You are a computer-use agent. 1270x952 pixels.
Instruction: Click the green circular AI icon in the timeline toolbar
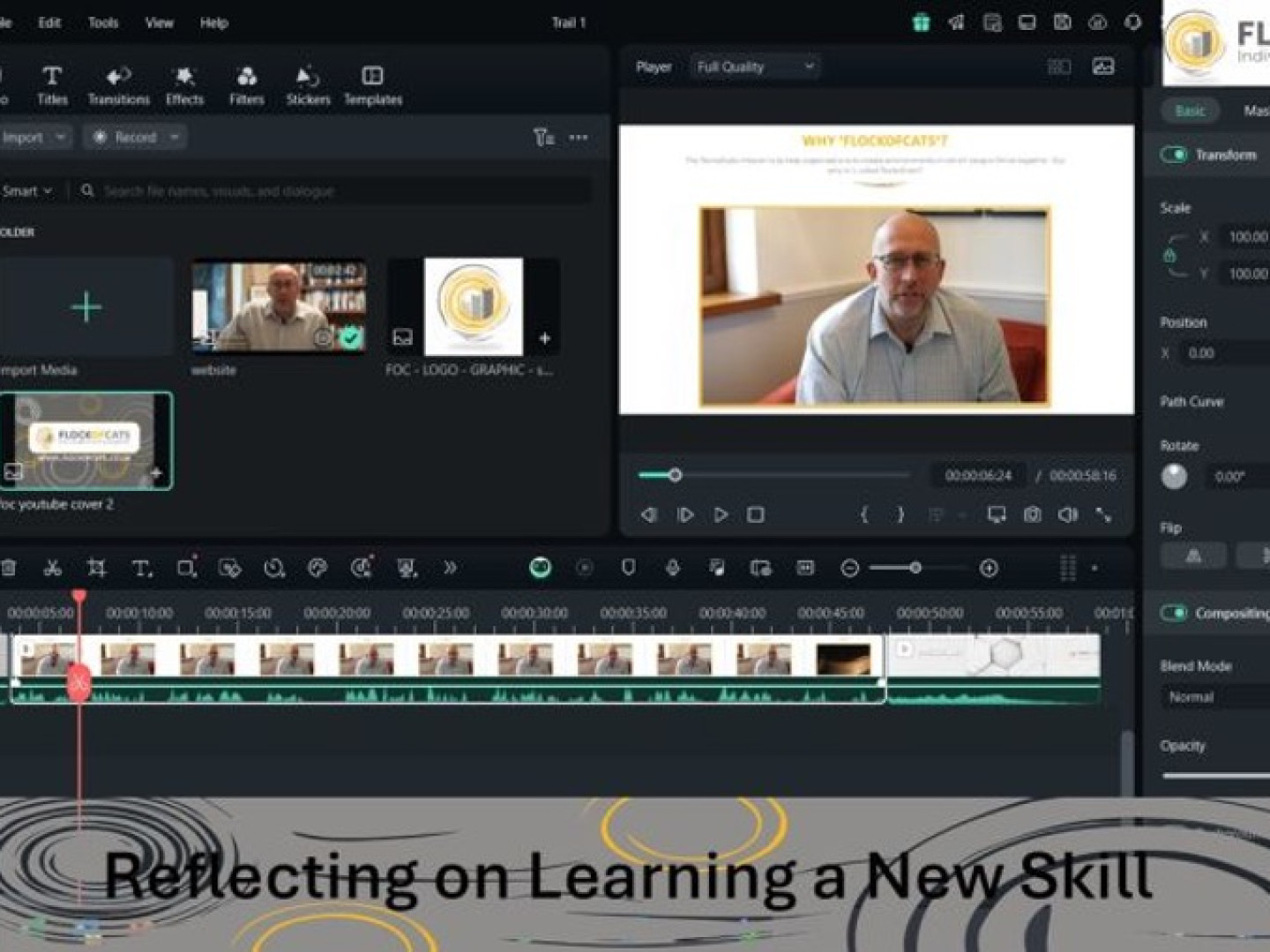pos(541,569)
